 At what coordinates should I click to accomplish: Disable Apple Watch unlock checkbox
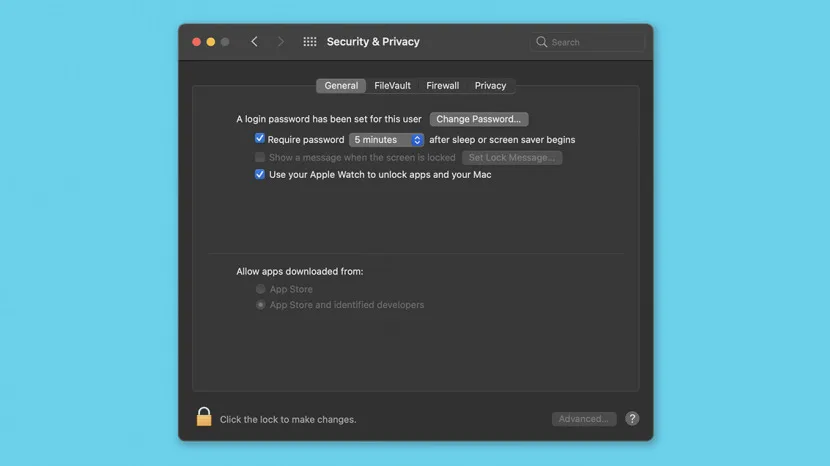pyautogui.click(x=259, y=174)
